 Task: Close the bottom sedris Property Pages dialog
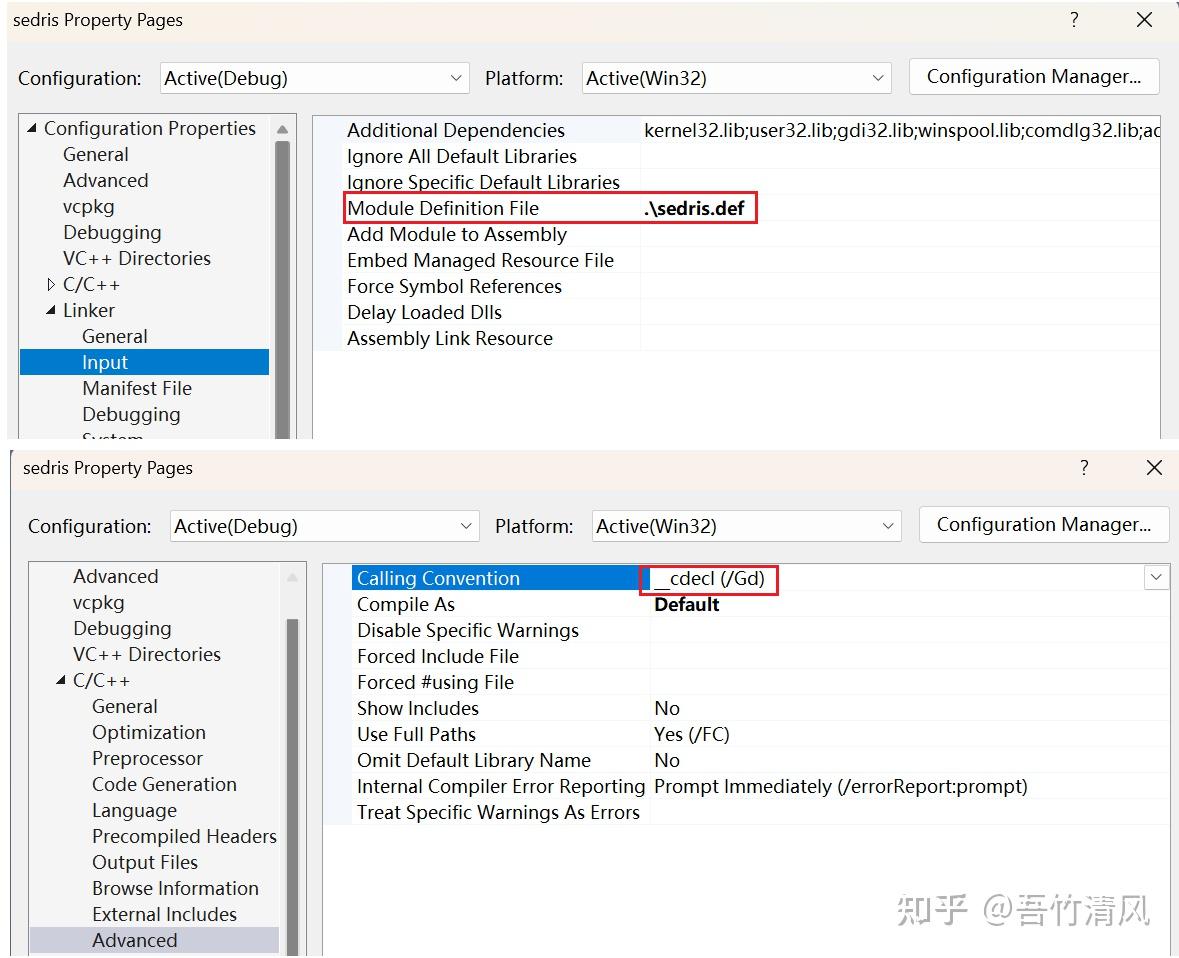pos(1154,468)
